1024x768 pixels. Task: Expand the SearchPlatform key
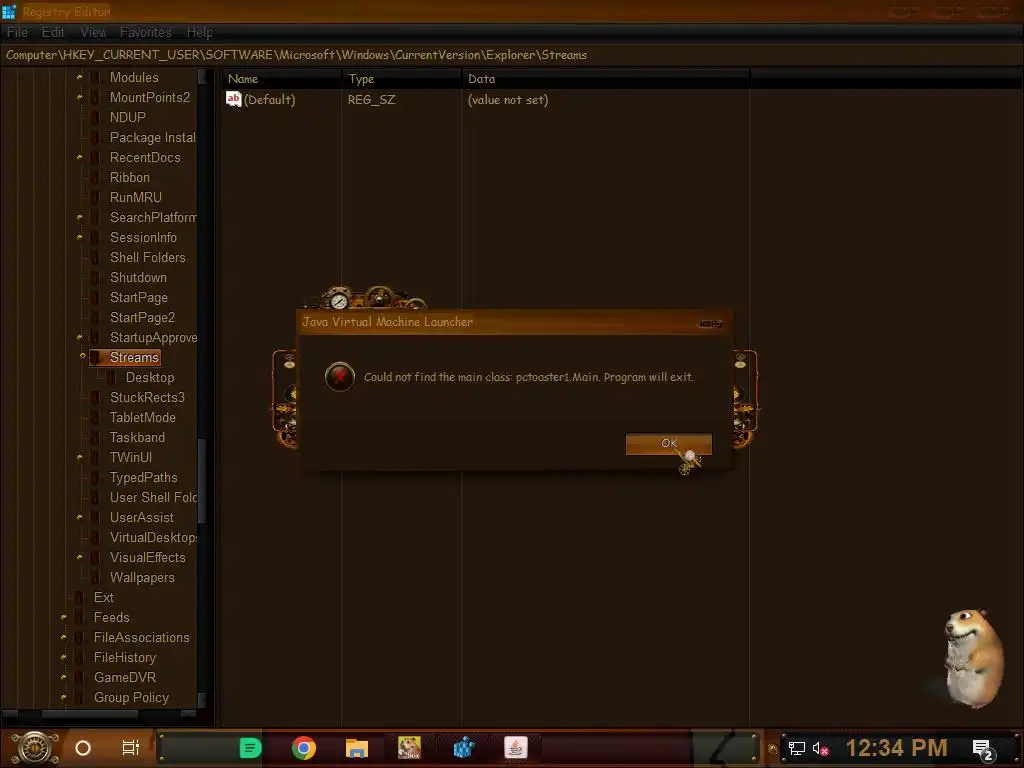(x=80, y=217)
